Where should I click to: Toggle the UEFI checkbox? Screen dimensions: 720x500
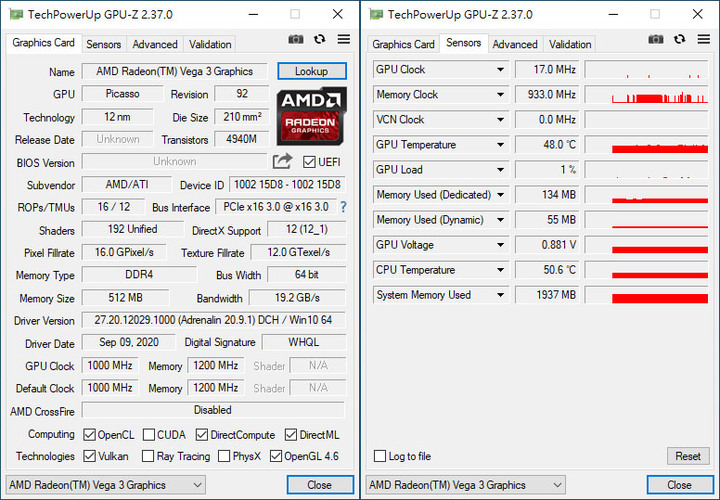[x=309, y=162]
